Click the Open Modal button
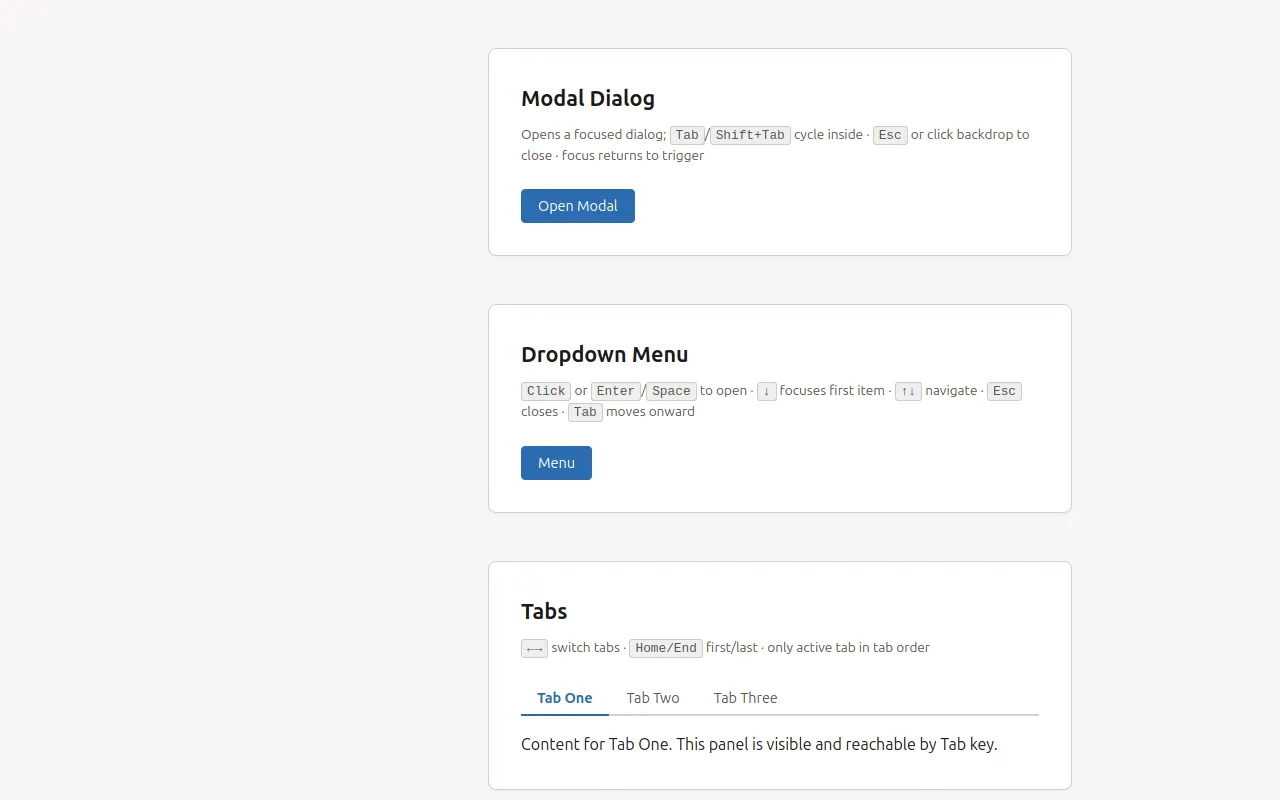This screenshot has width=1280, height=800. coord(578,206)
